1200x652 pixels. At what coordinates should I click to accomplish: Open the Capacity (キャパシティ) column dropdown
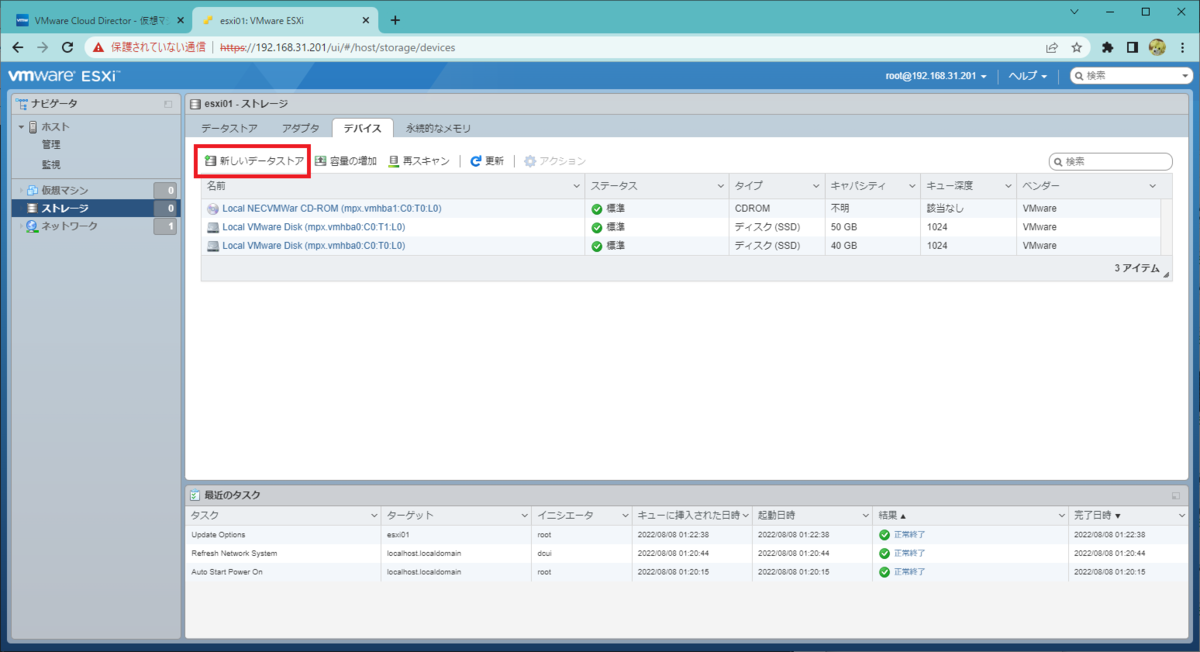pos(912,187)
